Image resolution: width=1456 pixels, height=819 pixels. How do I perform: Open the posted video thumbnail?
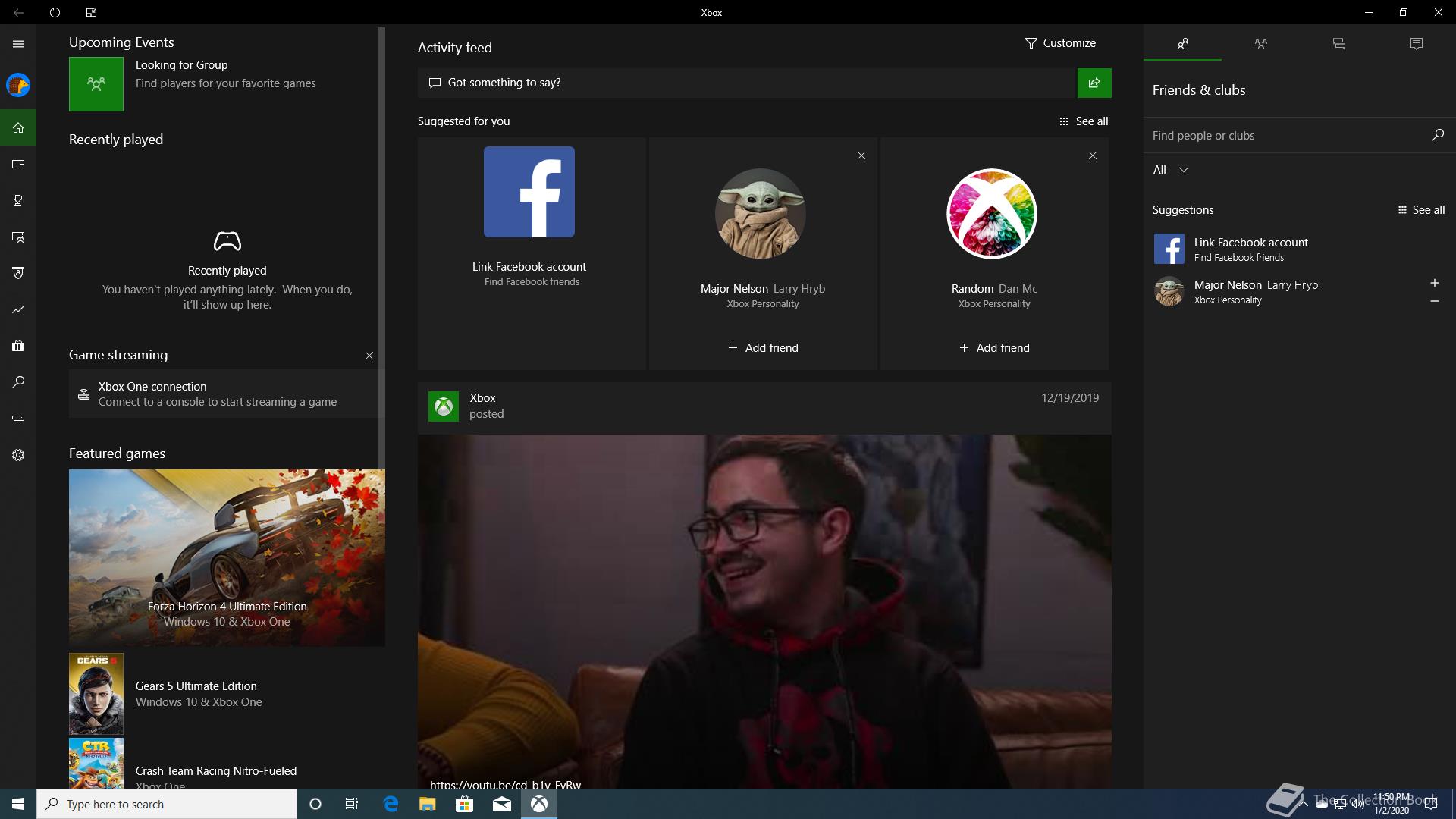click(764, 611)
